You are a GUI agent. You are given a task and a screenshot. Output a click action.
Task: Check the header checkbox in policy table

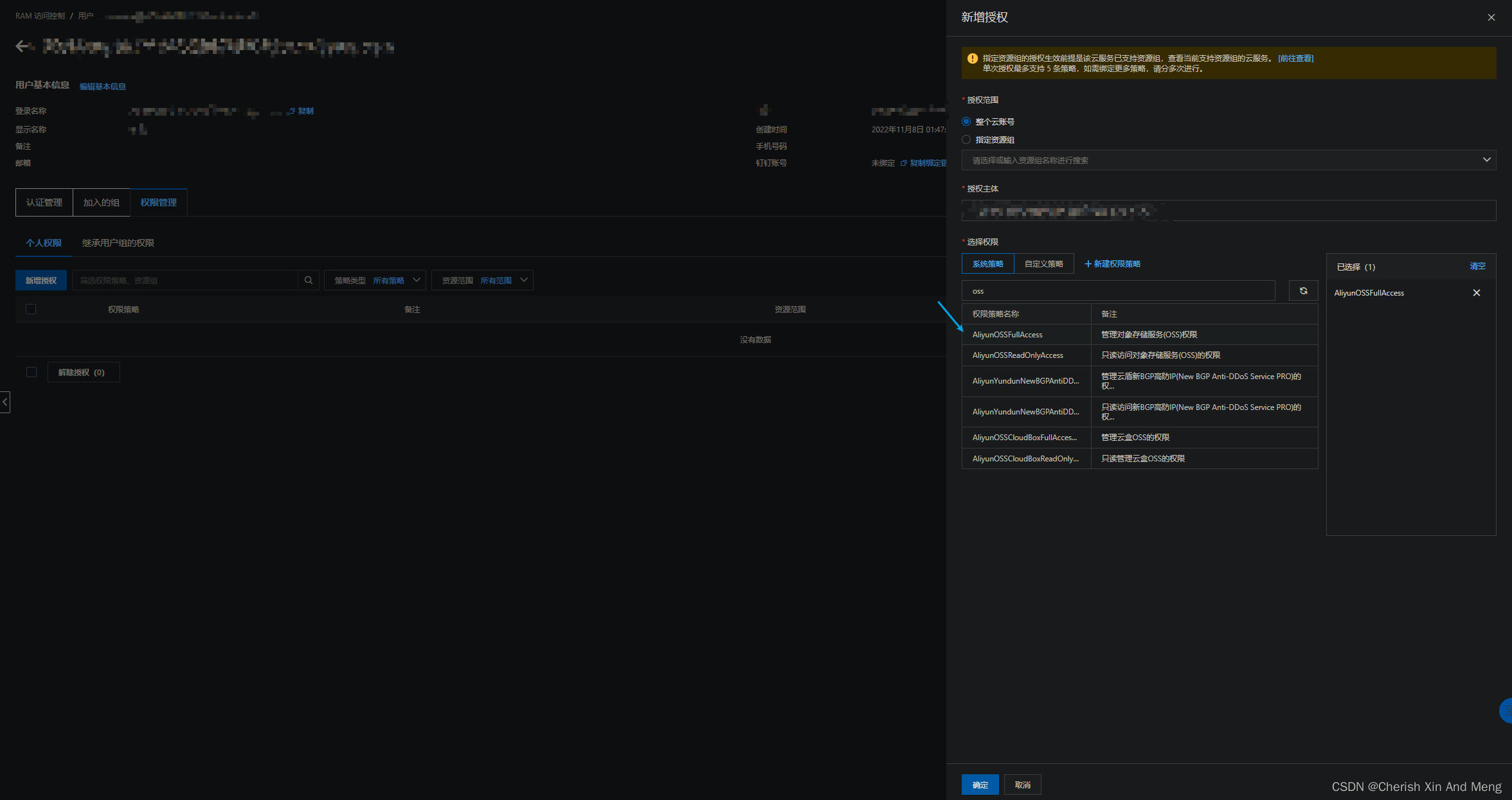coord(31,310)
